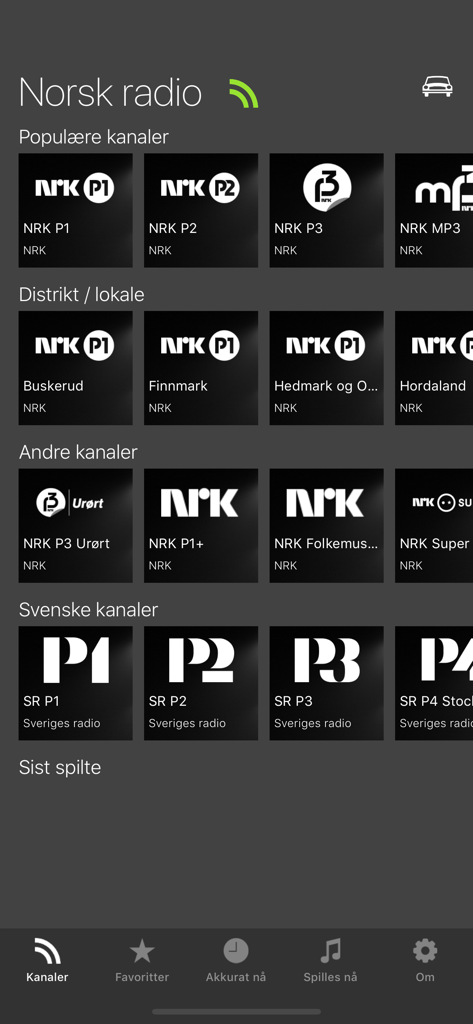
Task: Open the NRK MP3 channel tile
Action: coord(434,210)
